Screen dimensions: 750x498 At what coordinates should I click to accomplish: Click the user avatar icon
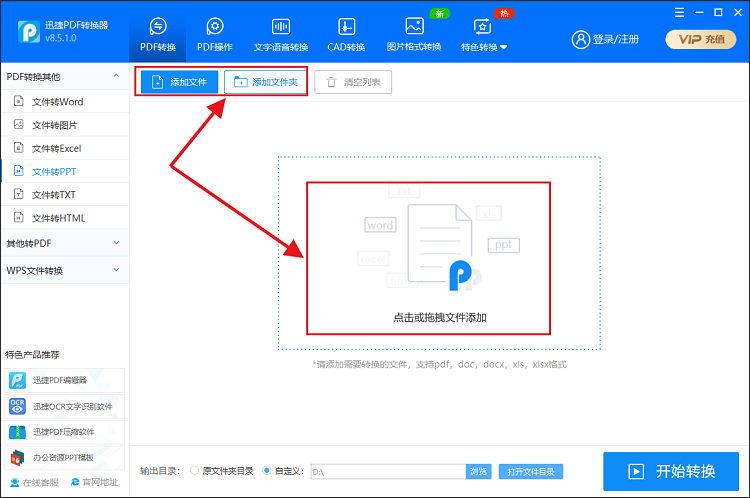pyautogui.click(x=581, y=40)
